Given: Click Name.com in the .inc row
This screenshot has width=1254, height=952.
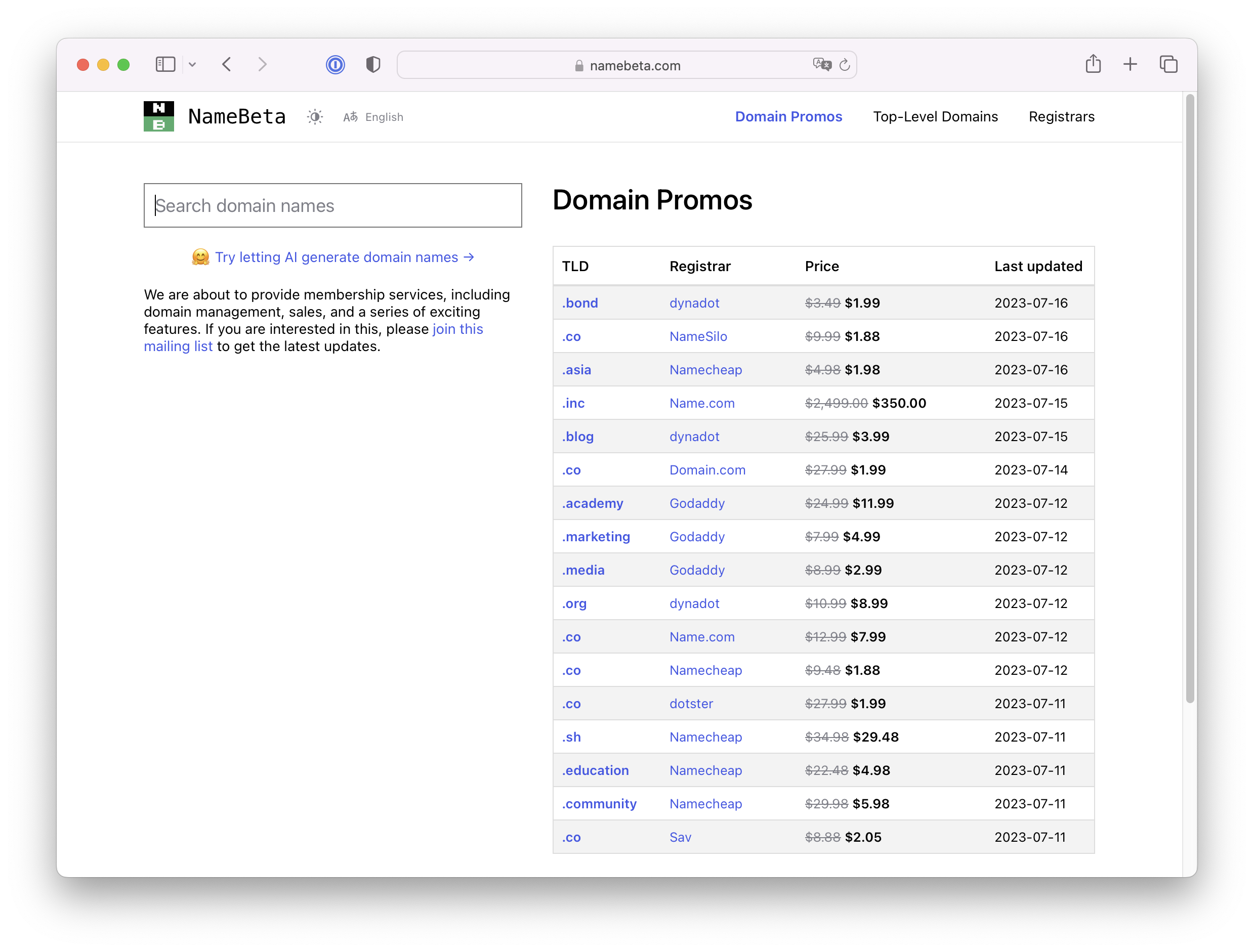Looking at the screenshot, I should [x=702, y=404].
